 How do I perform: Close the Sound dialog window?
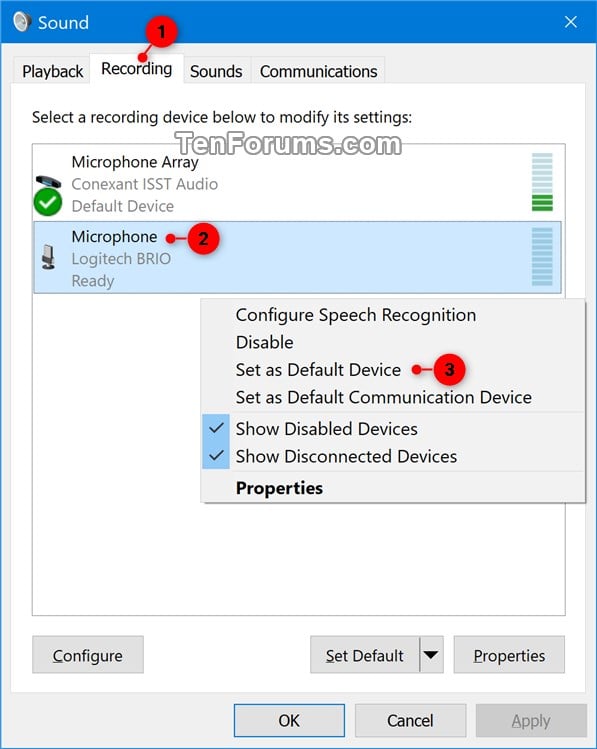tap(571, 22)
